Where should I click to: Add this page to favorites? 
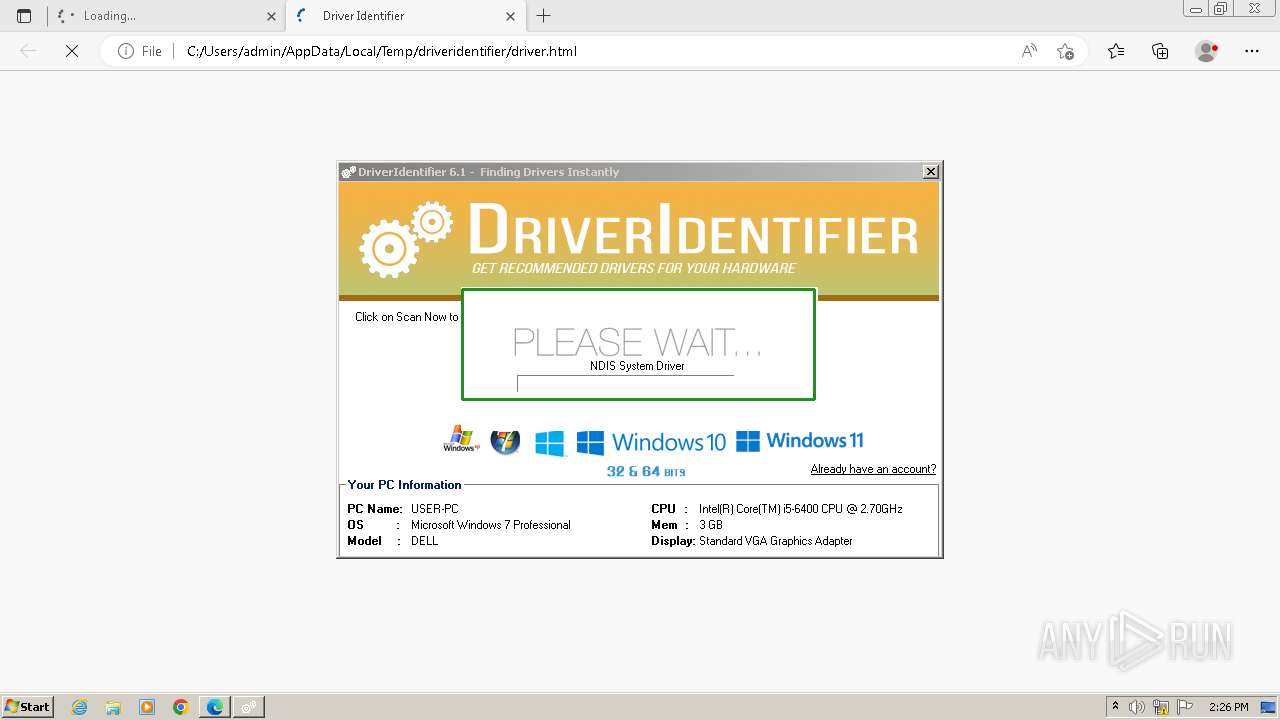tap(1066, 51)
